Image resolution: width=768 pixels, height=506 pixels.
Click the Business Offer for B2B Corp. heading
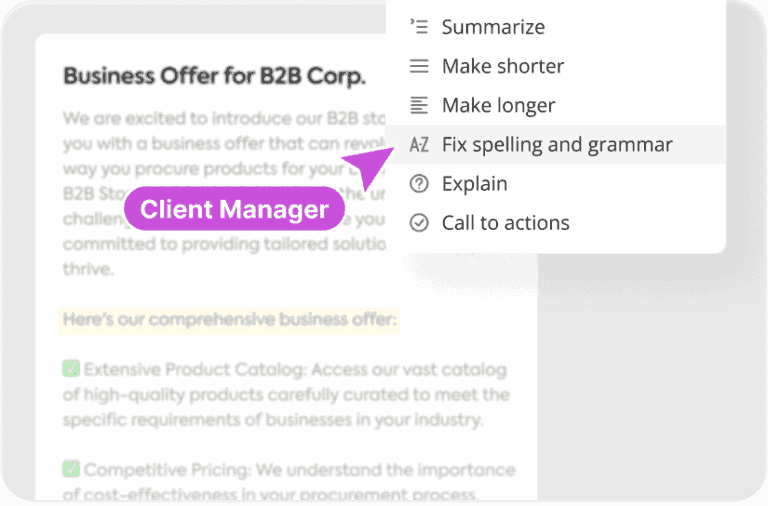214,76
